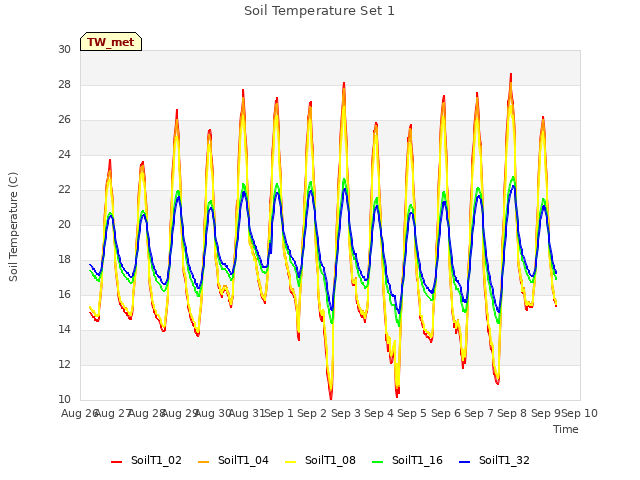Click the TW_met annotation label
The image size is (640, 480).
pyautogui.click(x=111, y=42)
